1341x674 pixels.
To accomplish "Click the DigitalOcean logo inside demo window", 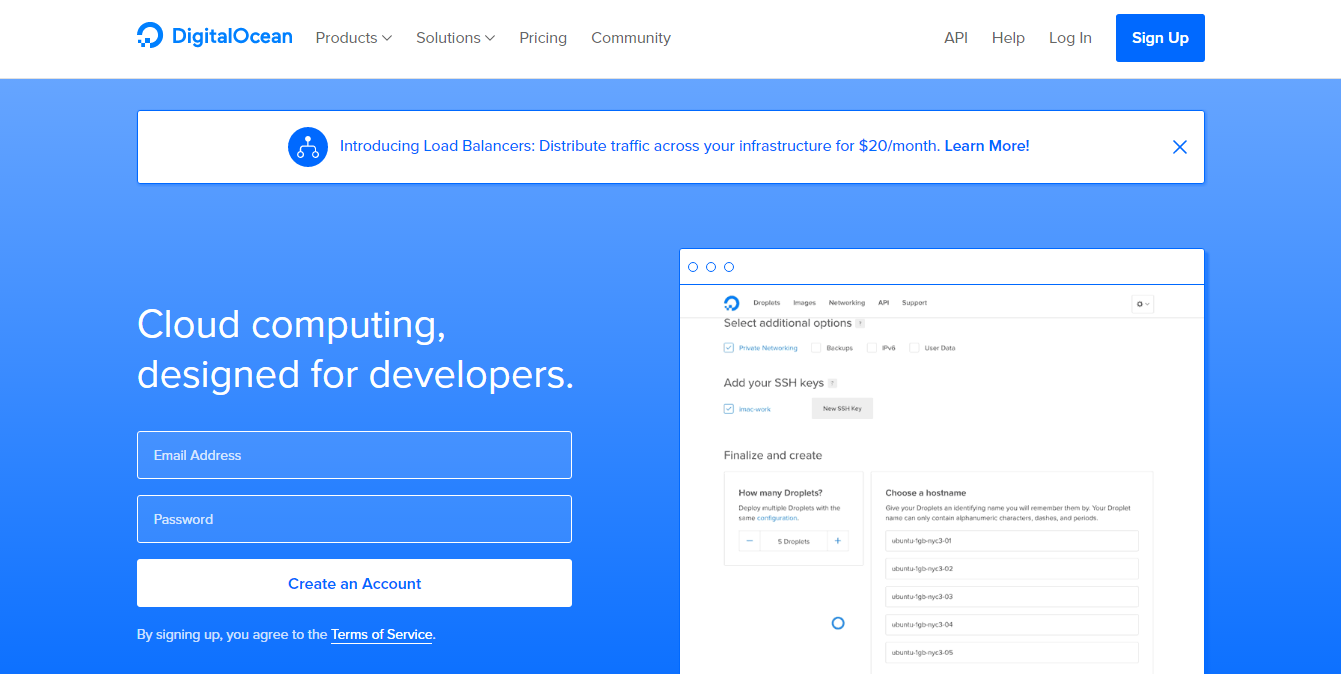I will [x=731, y=303].
